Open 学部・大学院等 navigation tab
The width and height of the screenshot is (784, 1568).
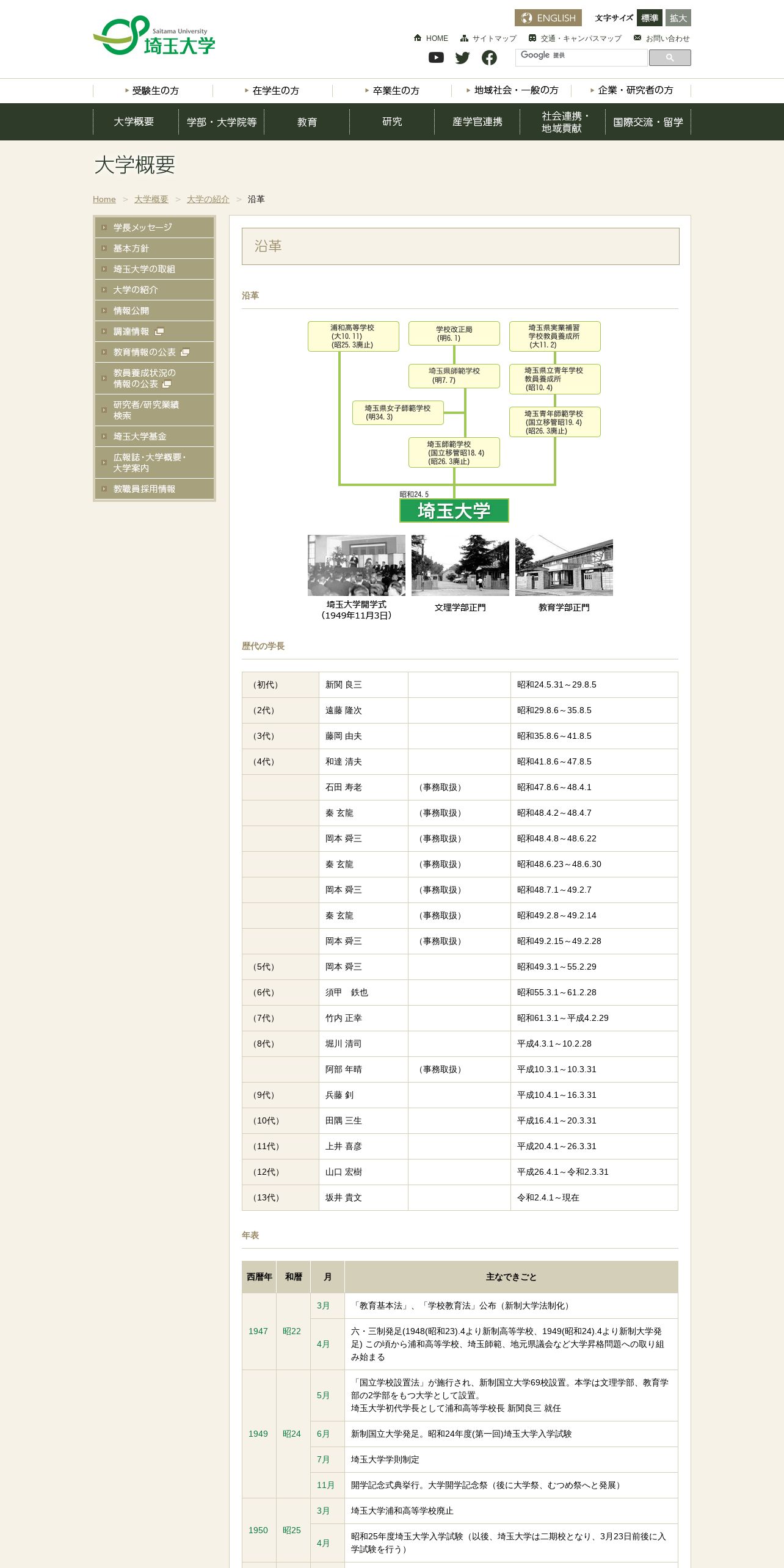[221, 122]
